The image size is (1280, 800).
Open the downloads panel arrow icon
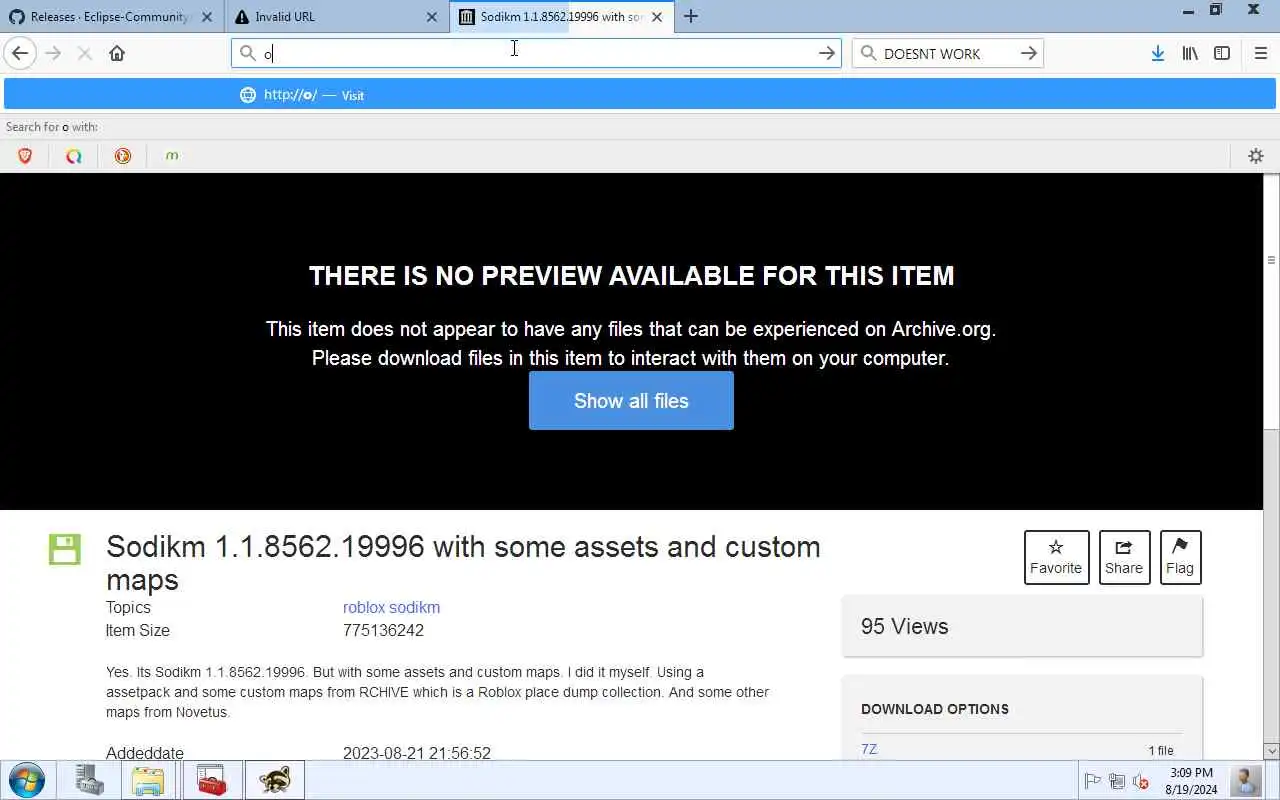pos(1157,53)
